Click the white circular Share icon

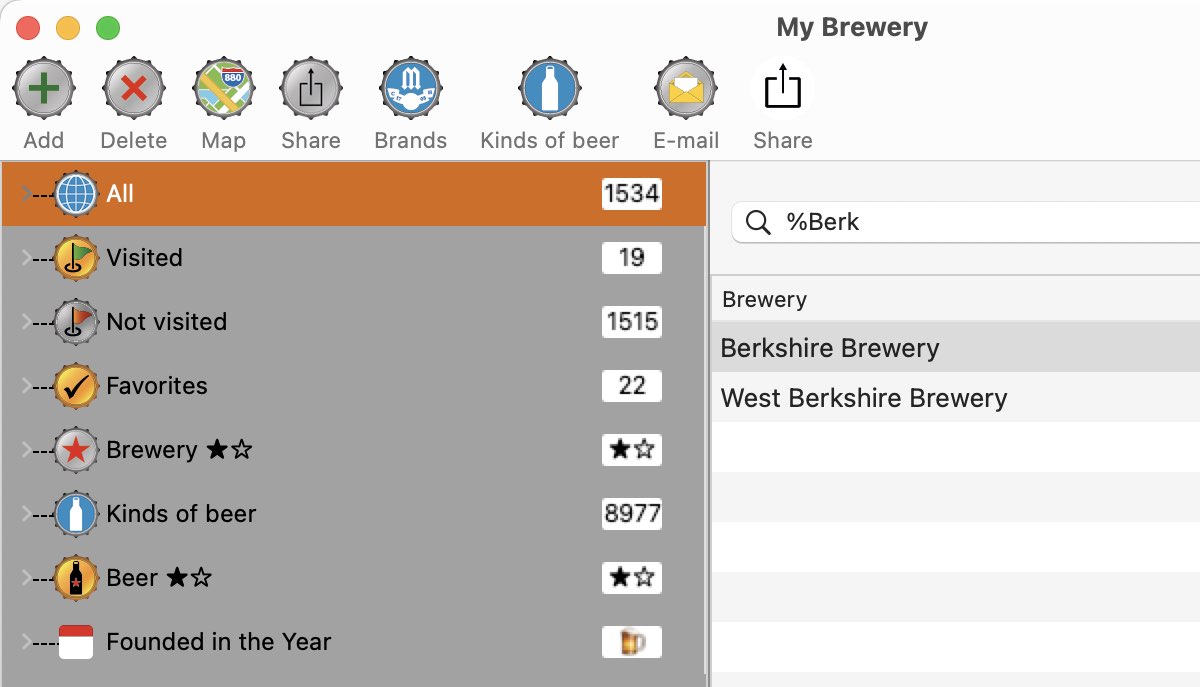click(x=782, y=89)
